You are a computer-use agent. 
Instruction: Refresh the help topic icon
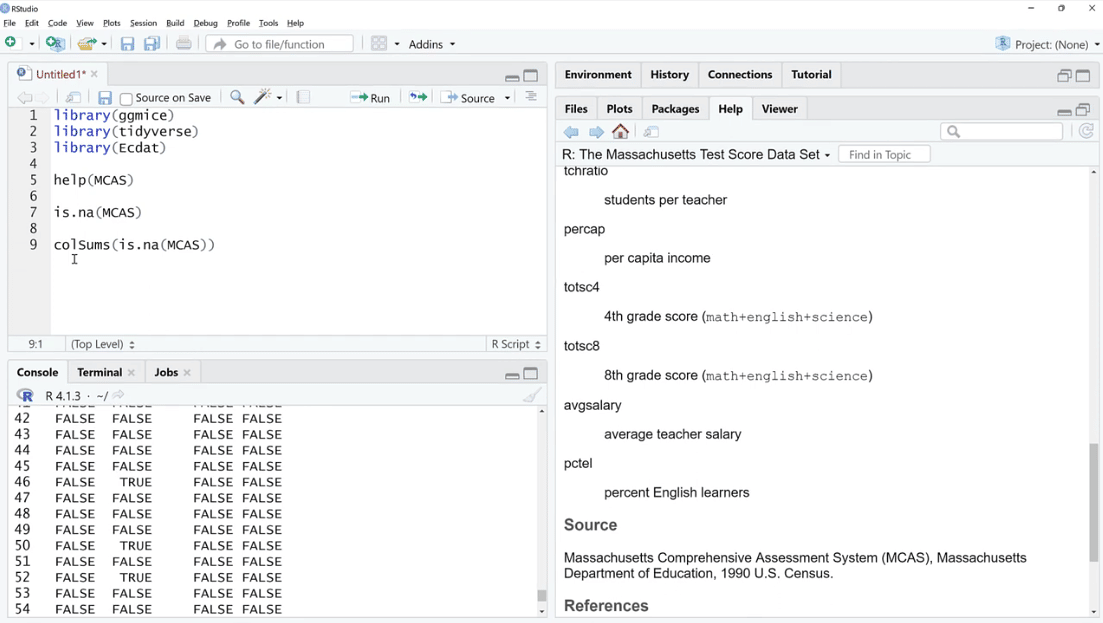[1086, 131]
